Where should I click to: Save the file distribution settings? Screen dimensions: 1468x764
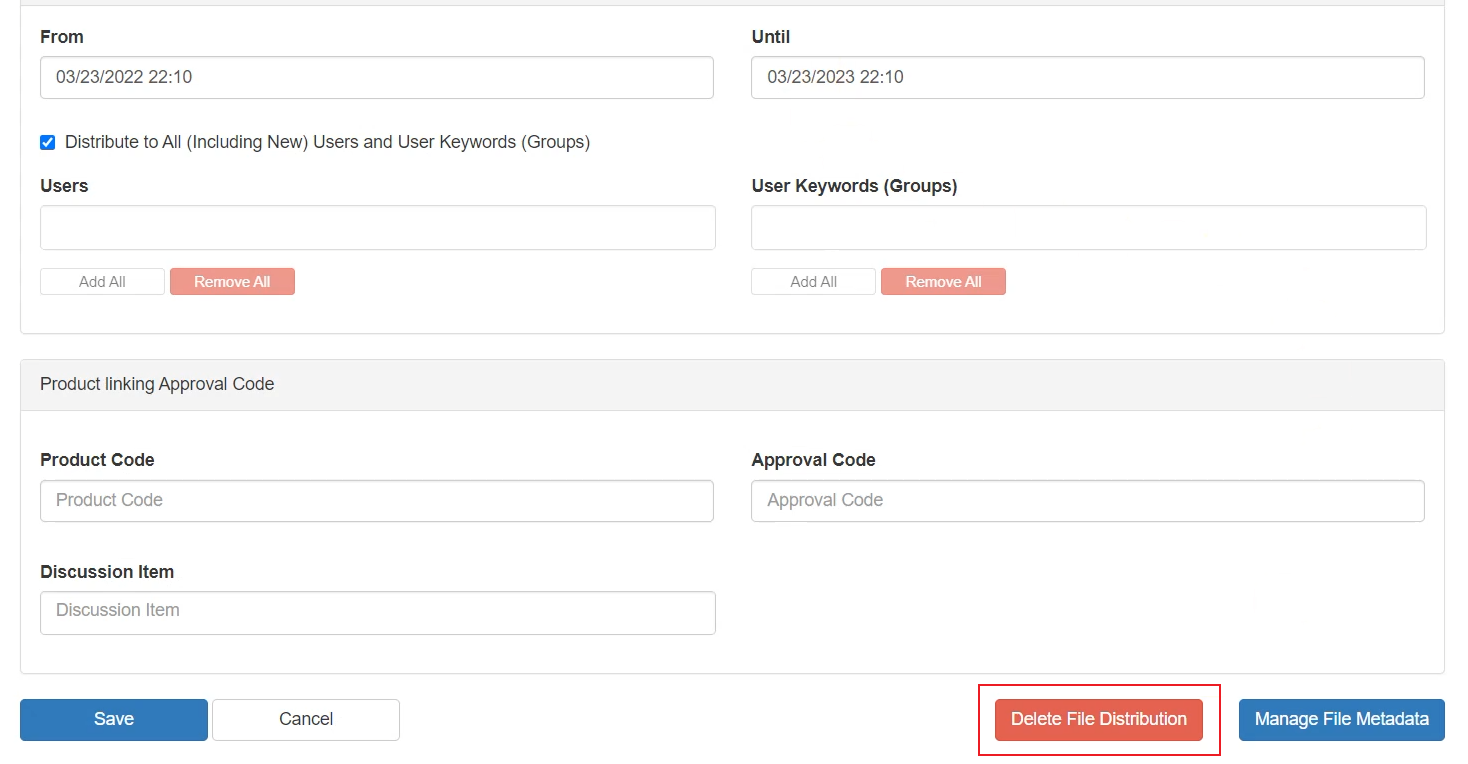114,719
